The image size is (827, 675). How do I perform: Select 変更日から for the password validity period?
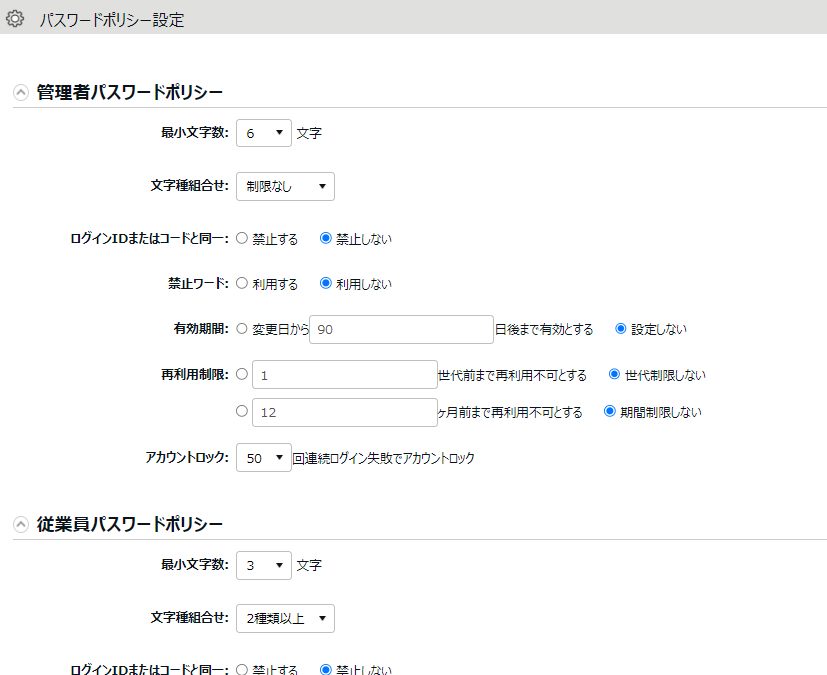click(x=240, y=329)
